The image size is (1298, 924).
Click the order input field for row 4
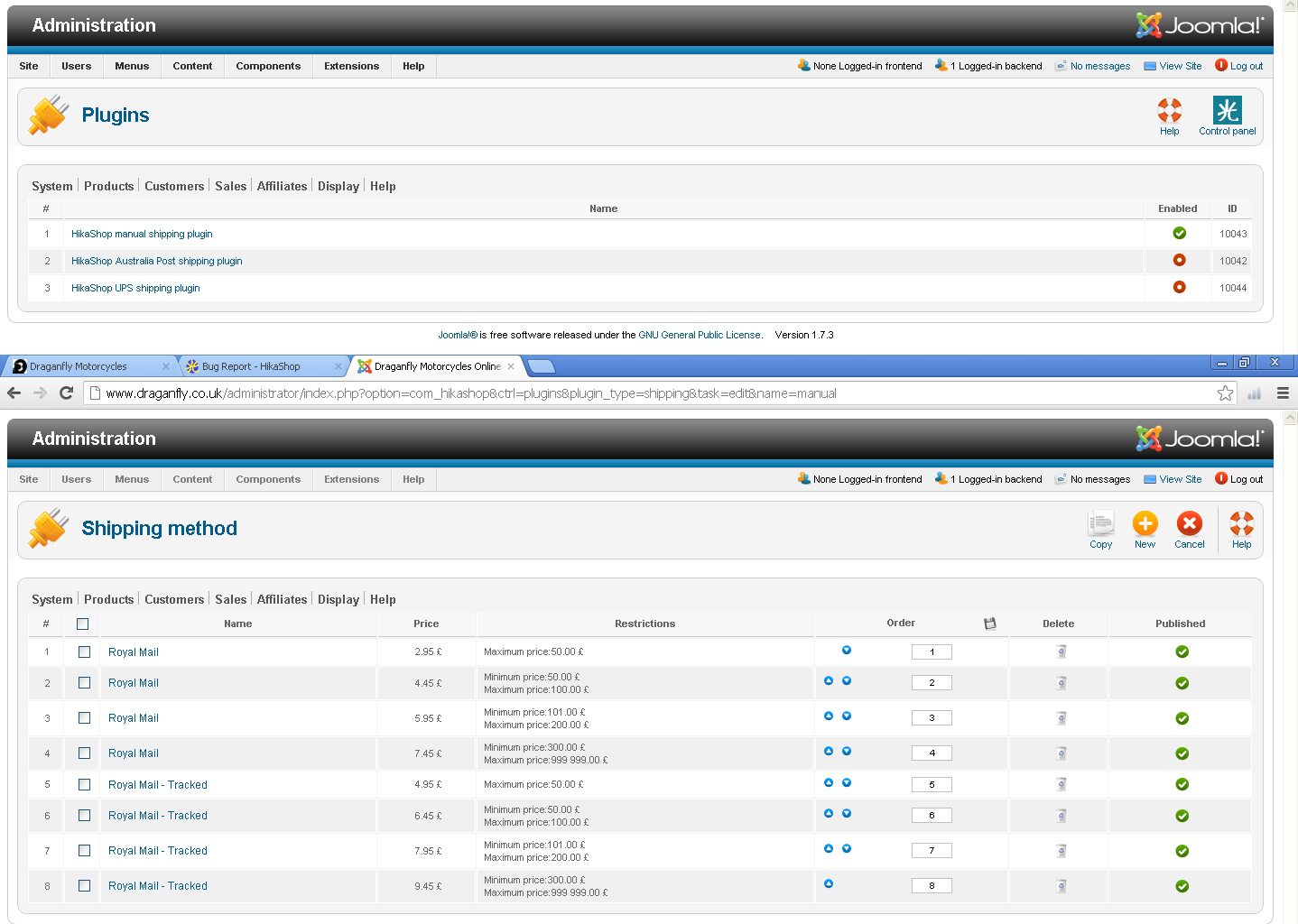pos(932,753)
